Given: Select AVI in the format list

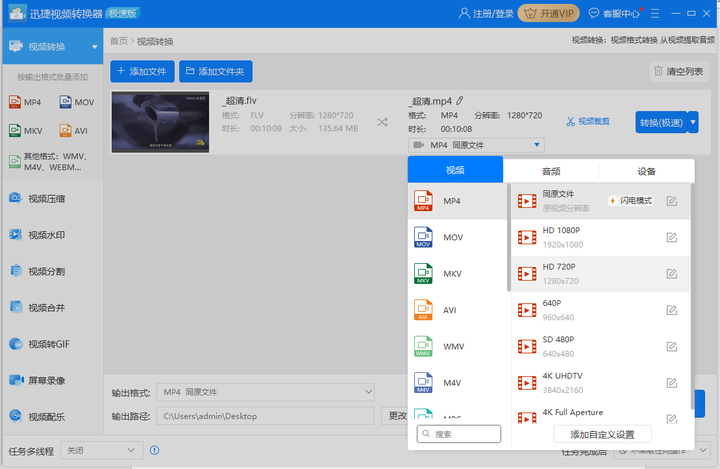Looking at the screenshot, I should 457,310.
